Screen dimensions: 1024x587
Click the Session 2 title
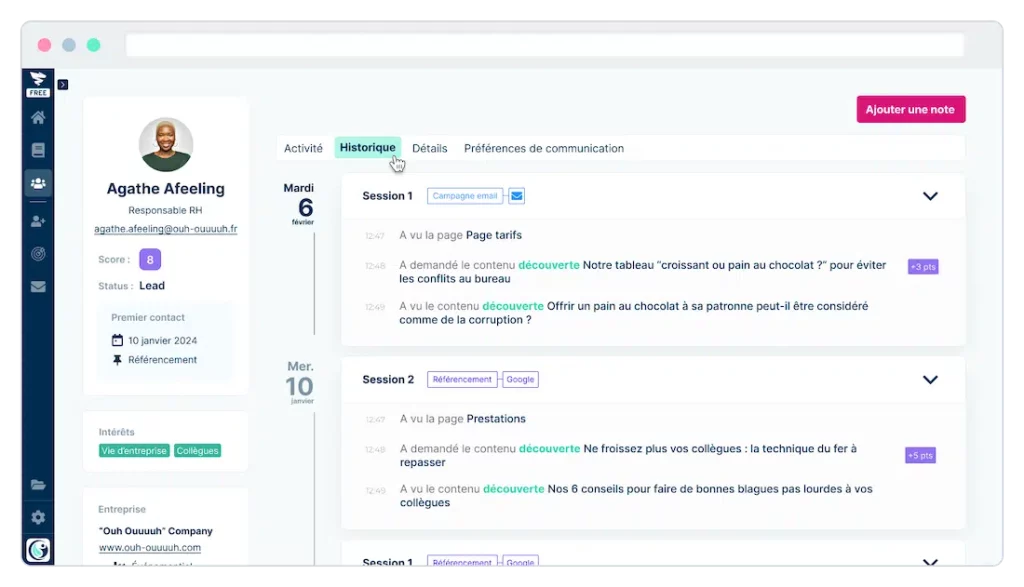(x=388, y=379)
